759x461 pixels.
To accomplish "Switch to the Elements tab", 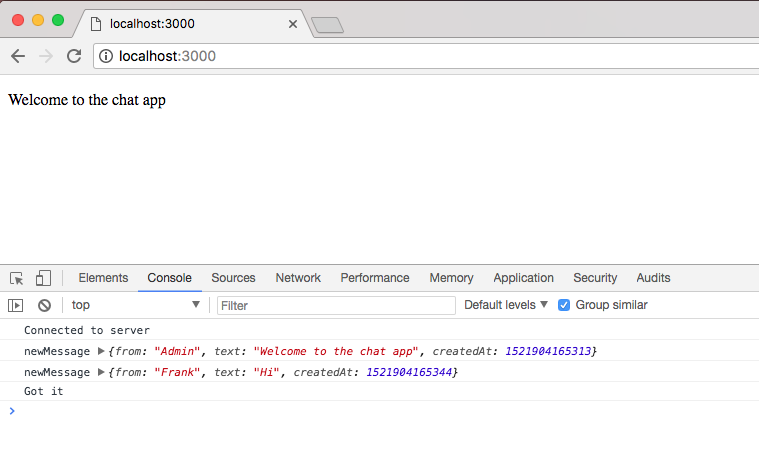I will (x=103, y=278).
